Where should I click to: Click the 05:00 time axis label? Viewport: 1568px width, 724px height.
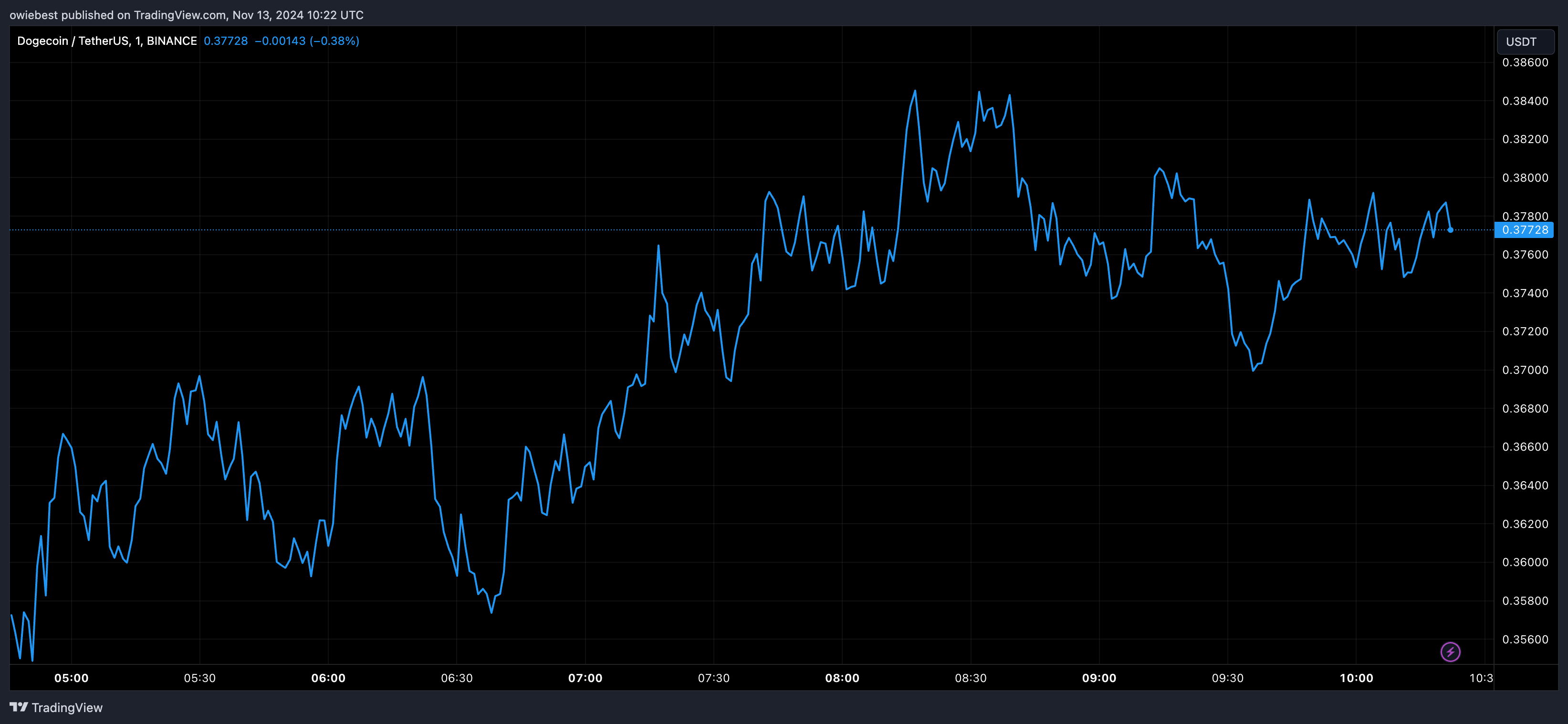(71, 678)
